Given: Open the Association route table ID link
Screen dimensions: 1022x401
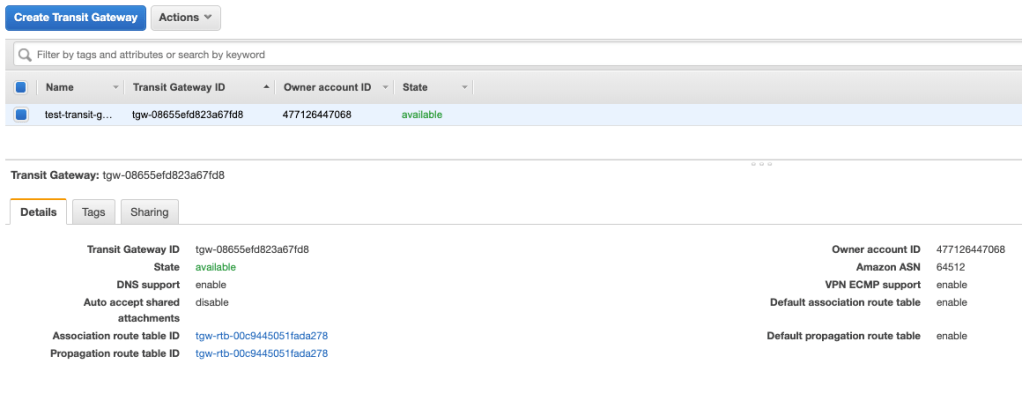Looking at the screenshot, I should (261, 336).
